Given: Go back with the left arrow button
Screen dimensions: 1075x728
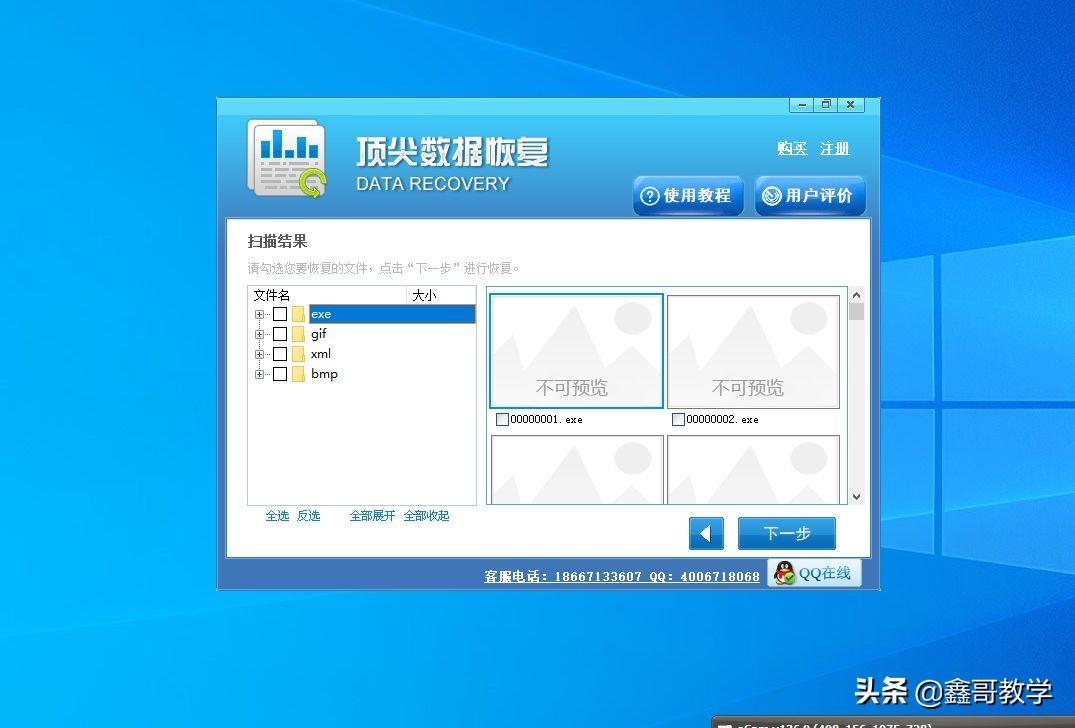Looking at the screenshot, I should (x=706, y=533).
